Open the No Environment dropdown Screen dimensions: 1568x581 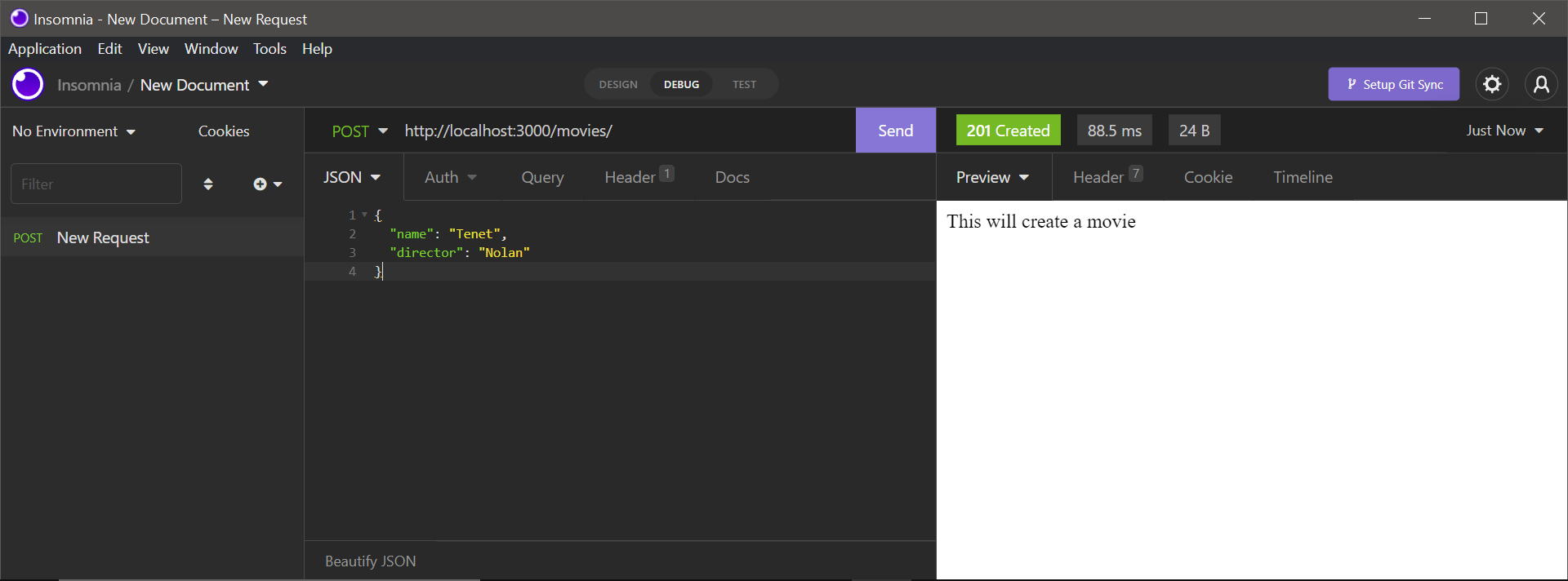74,131
